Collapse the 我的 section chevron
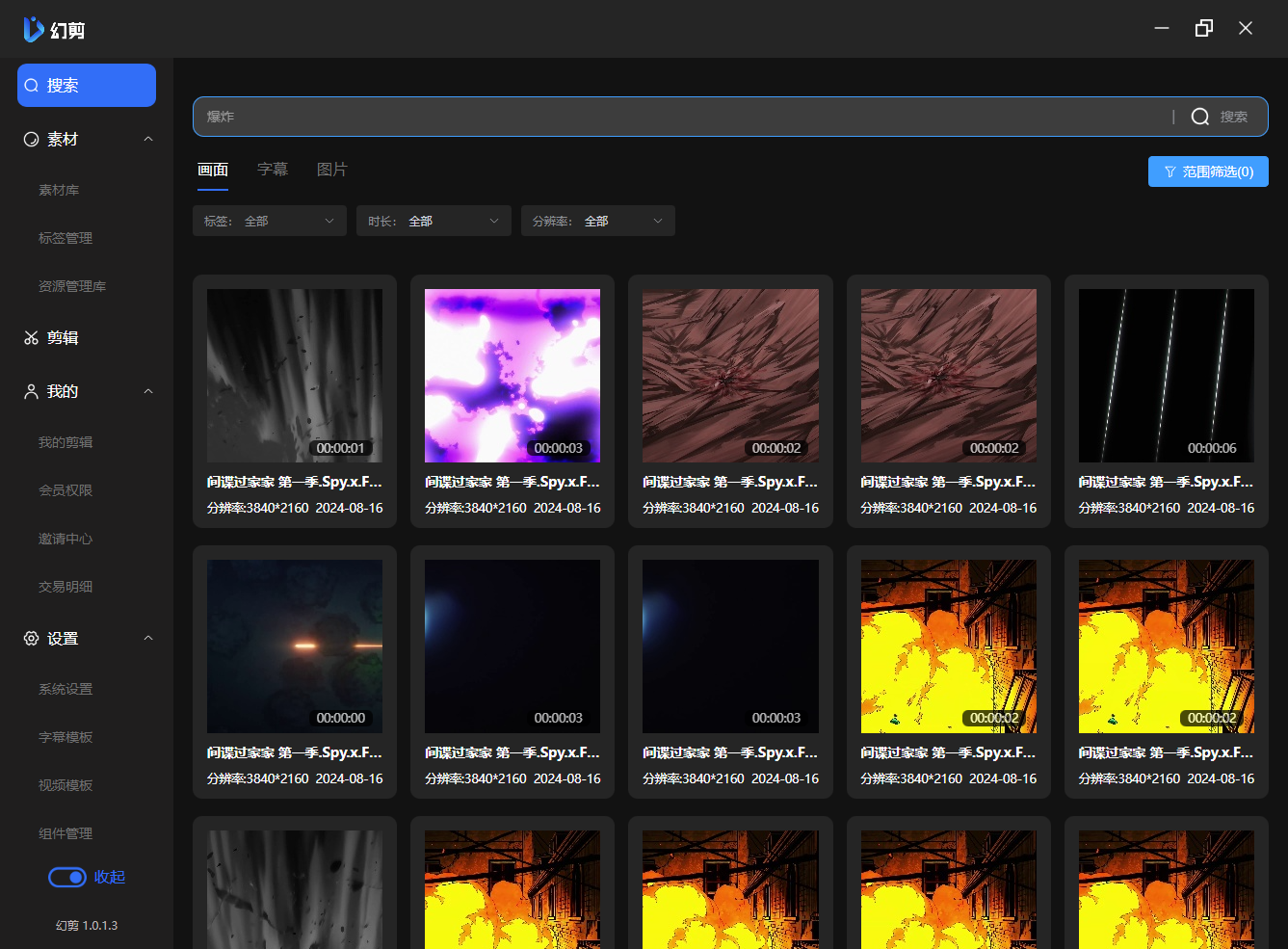Viewport: 1288px width, 949px height. point(148,391)
